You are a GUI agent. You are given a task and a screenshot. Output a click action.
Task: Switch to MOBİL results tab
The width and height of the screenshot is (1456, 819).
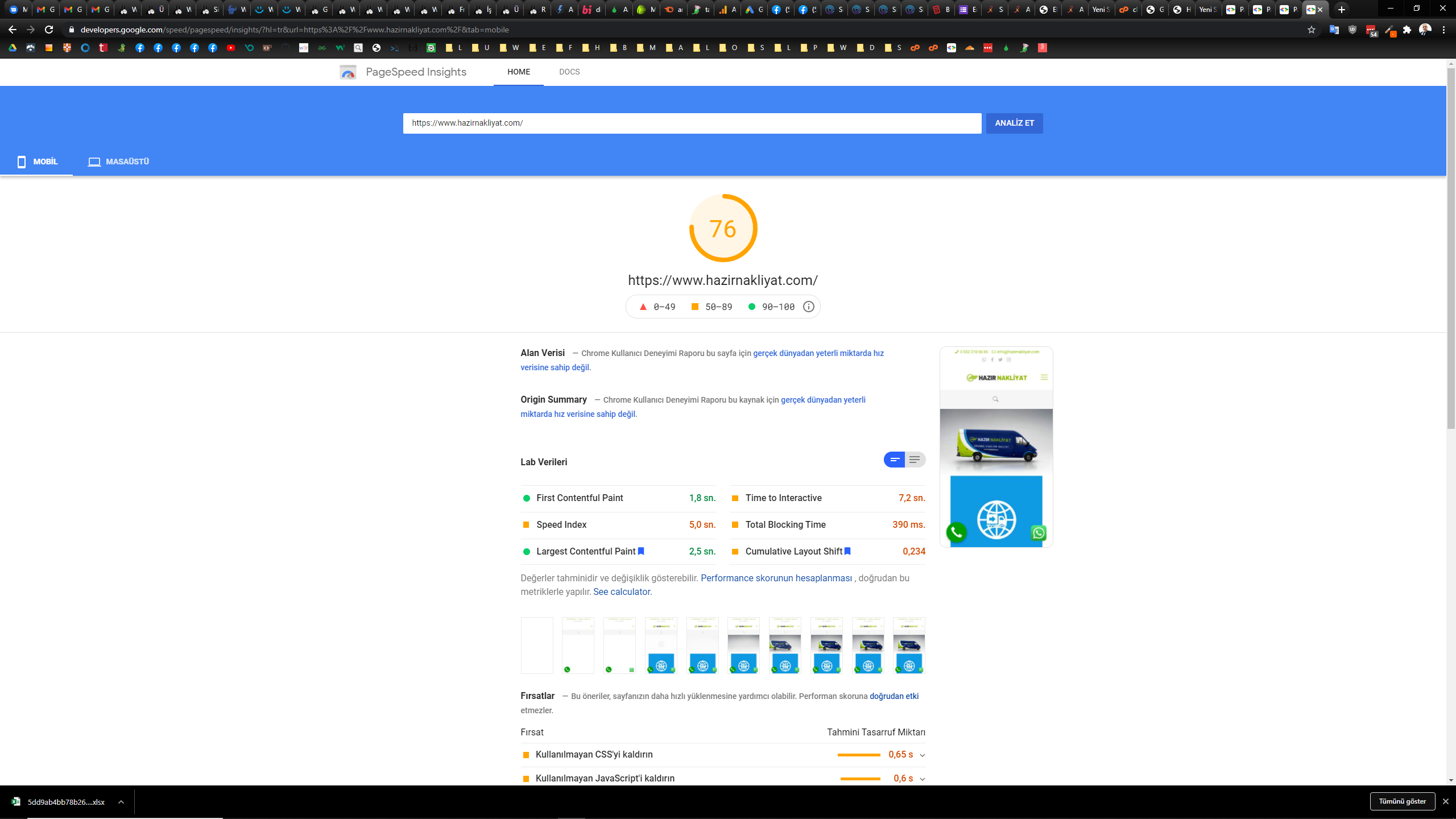(36, 162)
